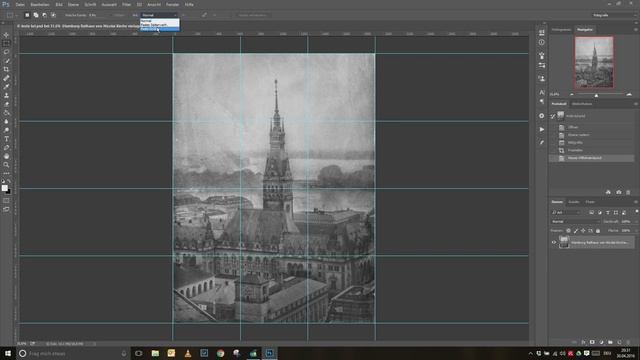
Task: Select the Zoom tool in toolbar
Action: click(6, 165)
